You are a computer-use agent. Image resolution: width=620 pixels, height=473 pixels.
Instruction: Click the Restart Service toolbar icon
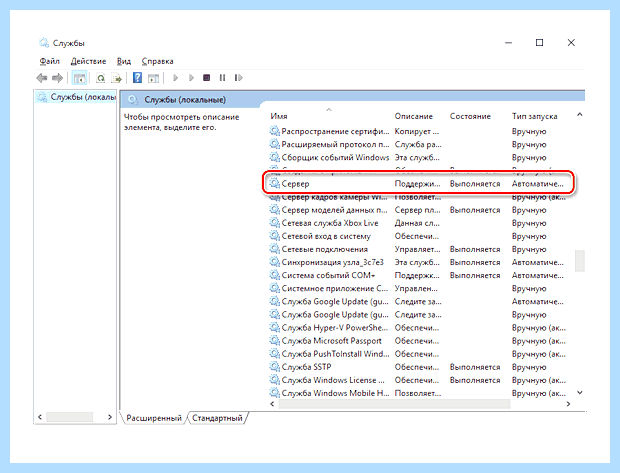click(238, 78)
